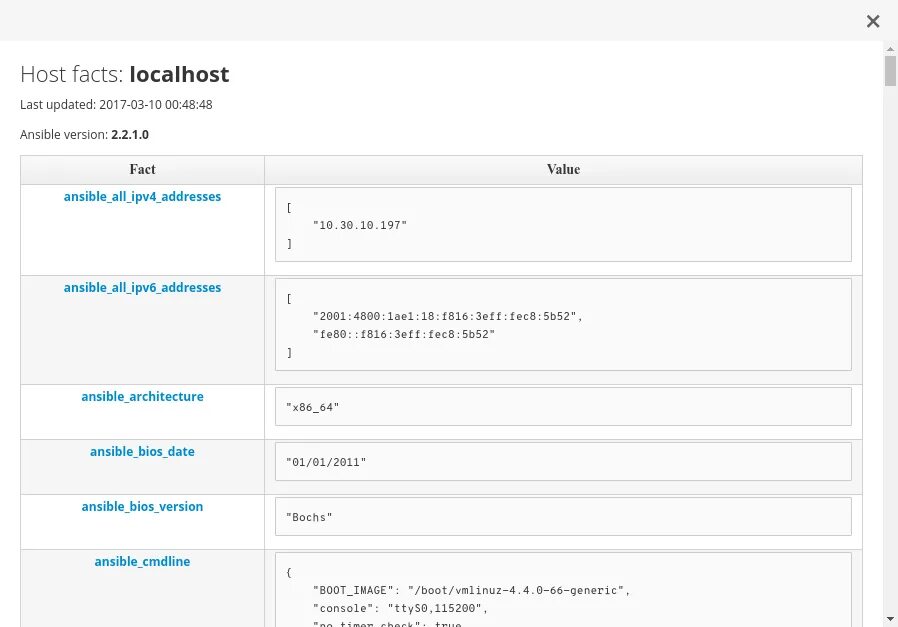The height and width of the screenshot is (627, 898).
Task: Click the Fact column header
Action: point(142,170)
